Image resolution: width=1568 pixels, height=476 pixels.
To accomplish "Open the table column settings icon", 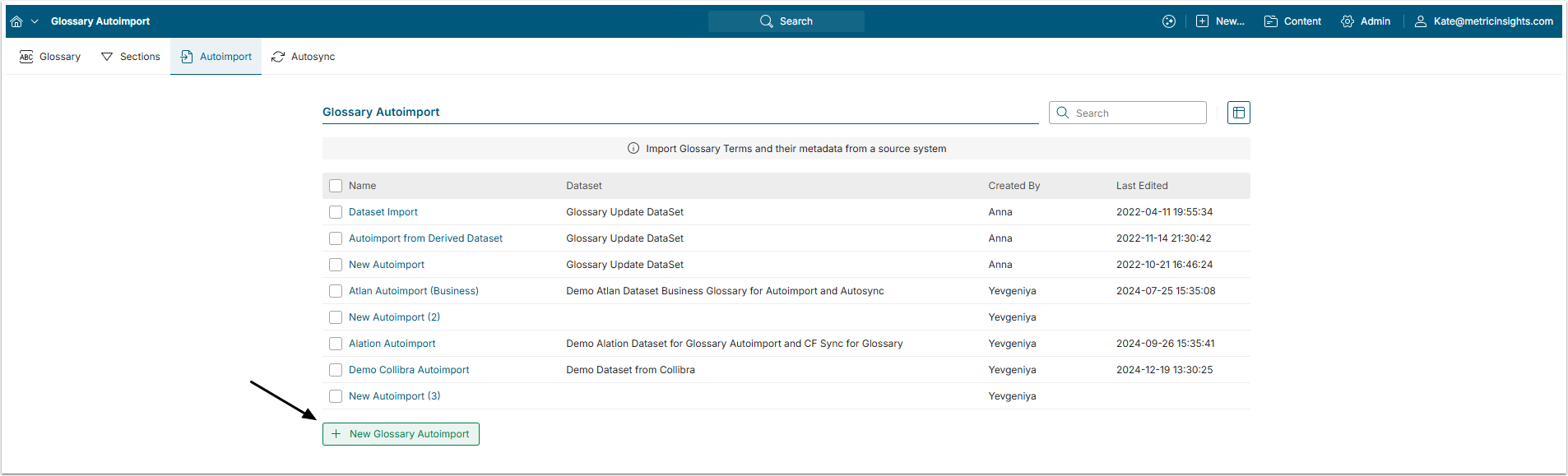I will 1239,113.
